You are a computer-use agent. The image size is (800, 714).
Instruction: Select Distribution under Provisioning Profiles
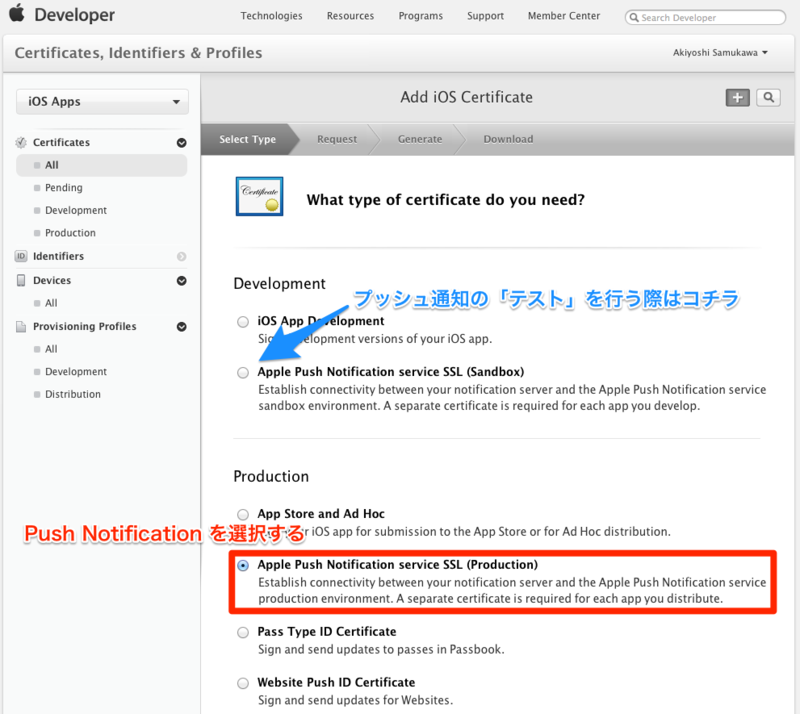[x=72, y=394]
